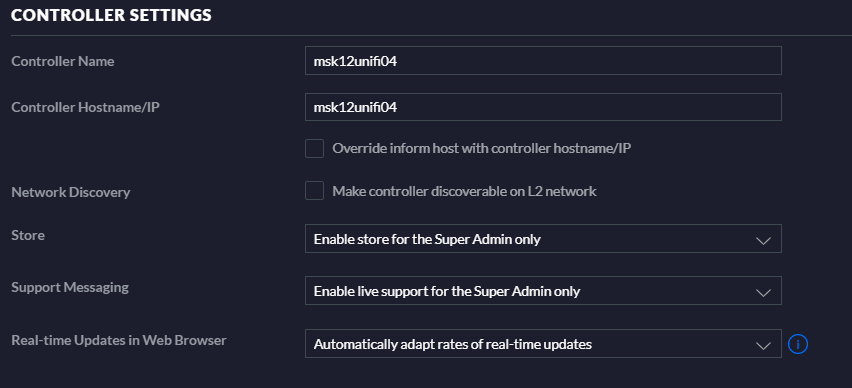Click the Support Messaging label
This screenshot has width=852, height=388.
70,287
